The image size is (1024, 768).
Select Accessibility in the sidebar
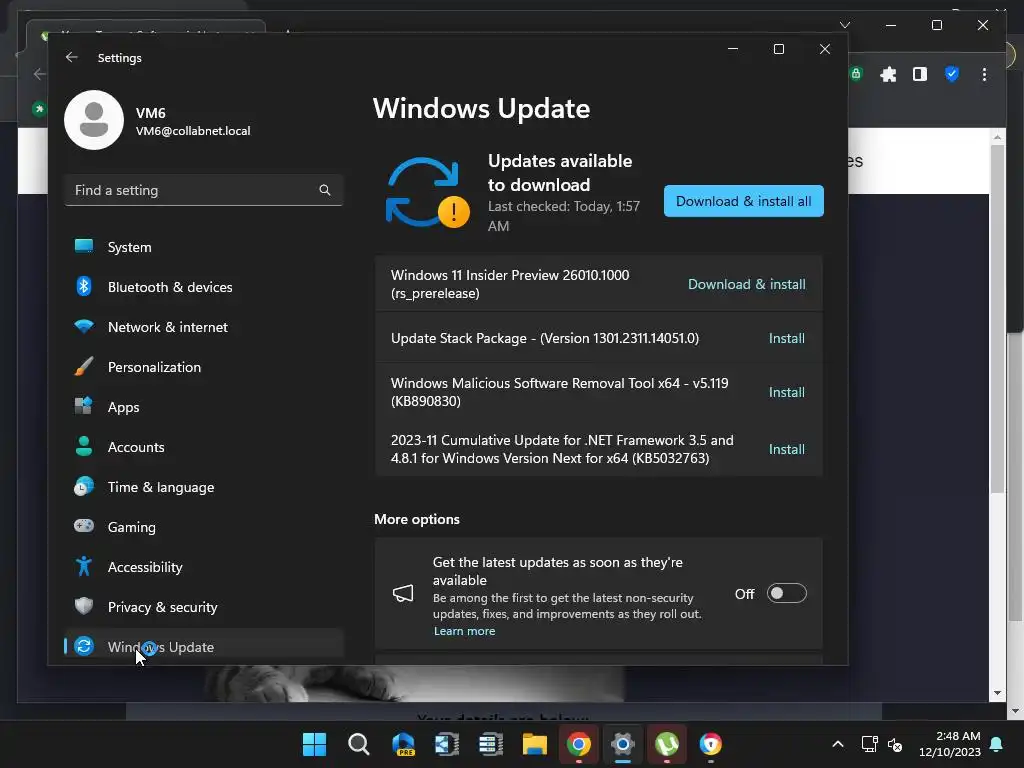204,567
